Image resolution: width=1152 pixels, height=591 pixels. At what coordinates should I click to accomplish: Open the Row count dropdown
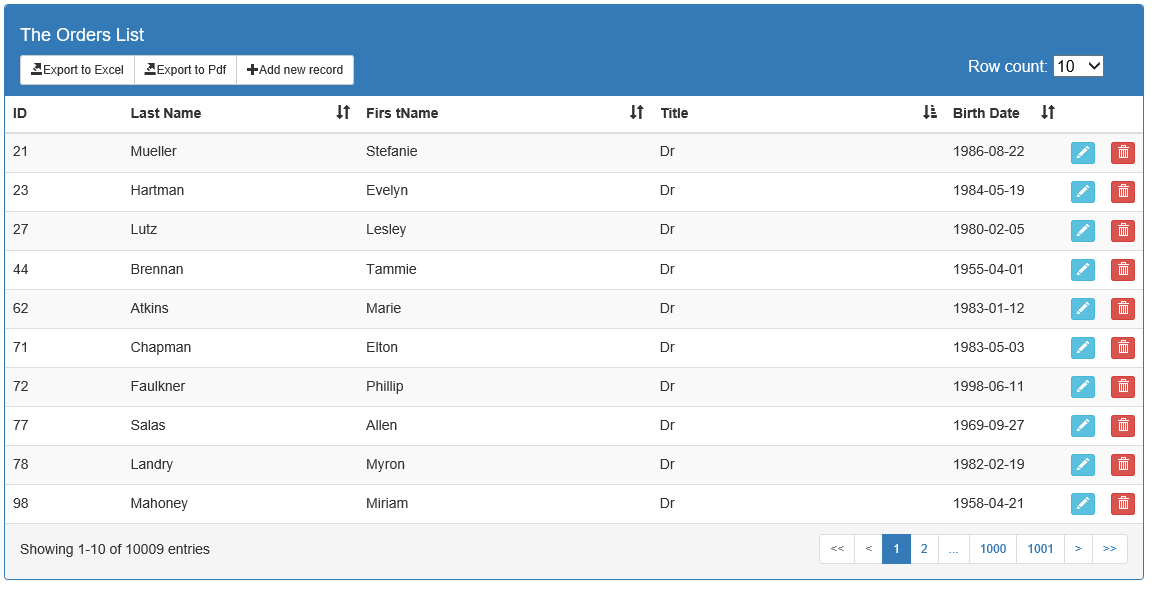(1078, 66)
